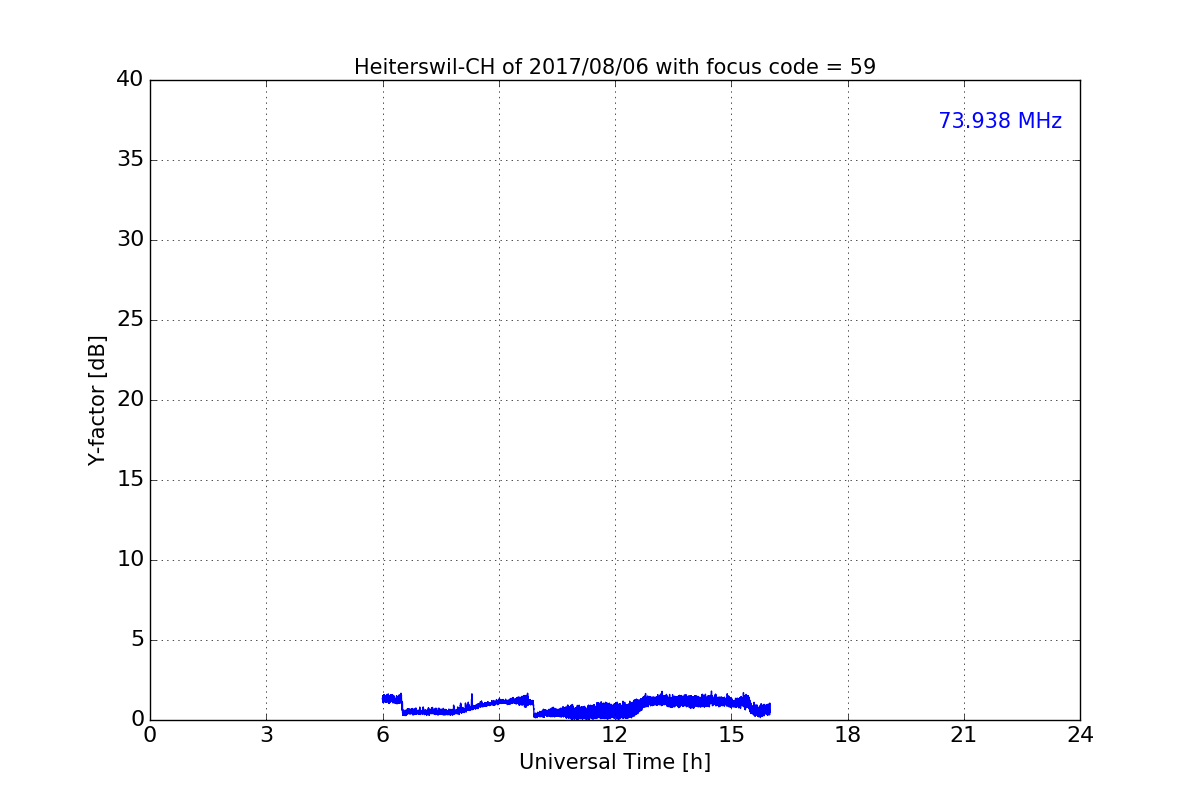Viewport: 1200px width, 800px height.
Task: Click the '73.938 MHz' frequency label
Action: coord(1000,121)
